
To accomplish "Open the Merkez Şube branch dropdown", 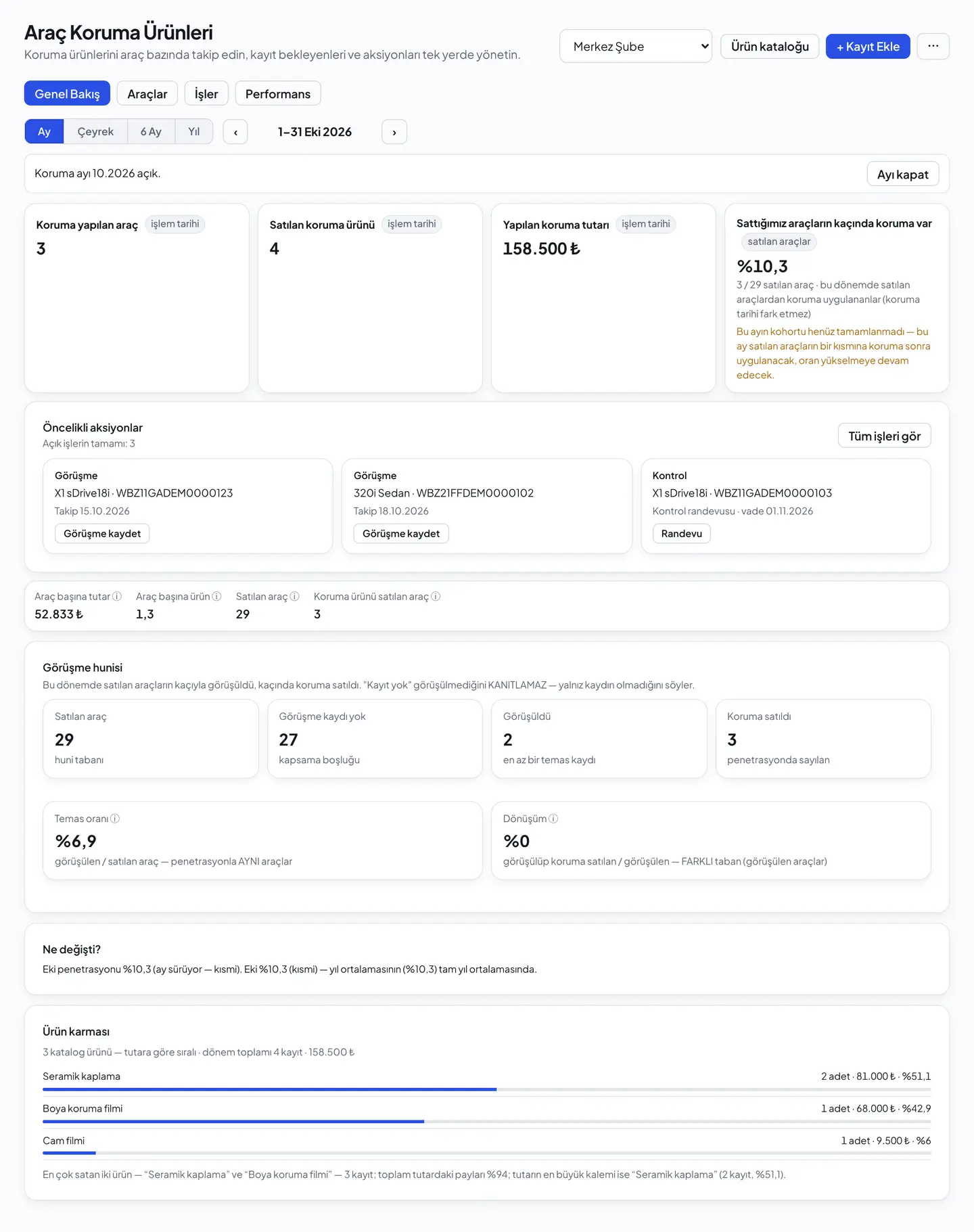I will click(x=636, y=46).
